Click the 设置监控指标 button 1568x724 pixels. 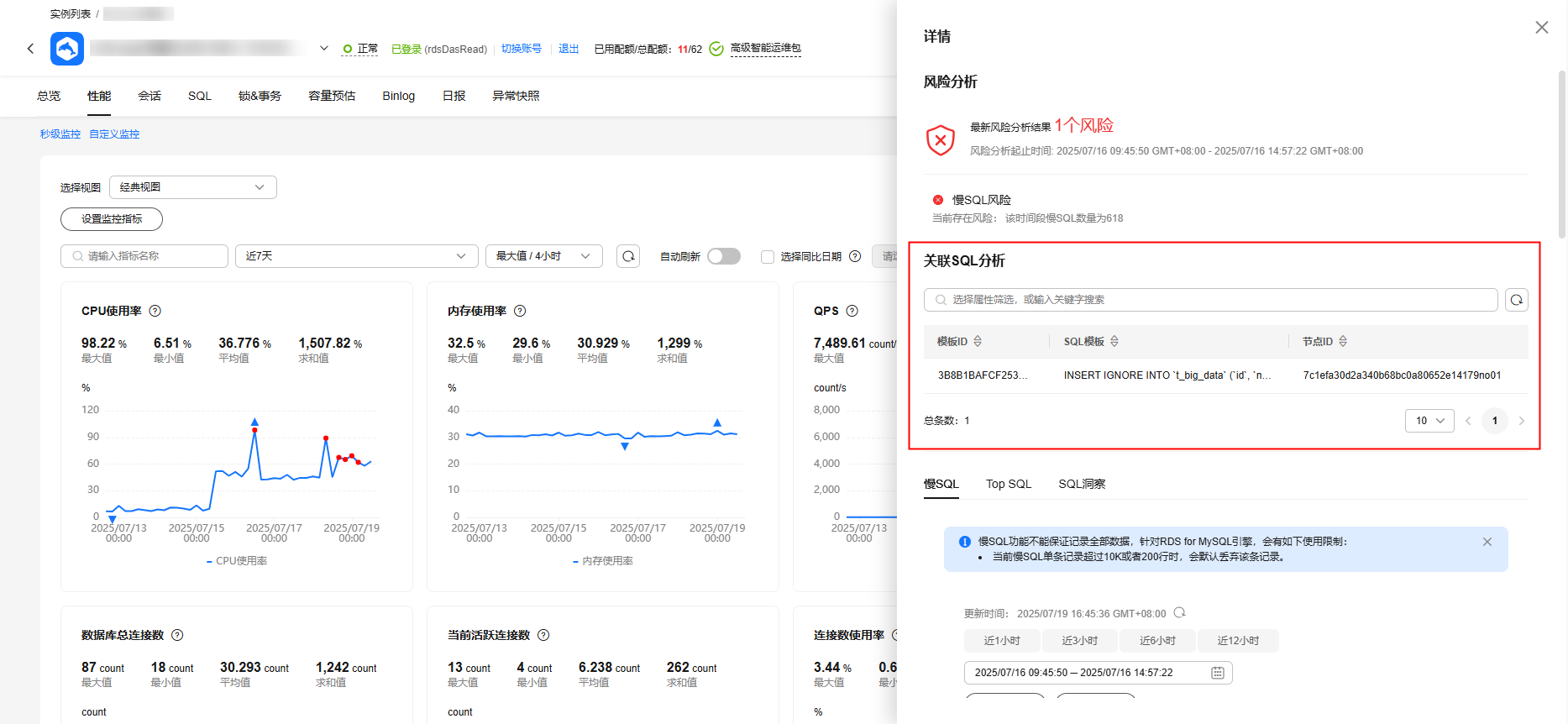click(x=112, y=219)
